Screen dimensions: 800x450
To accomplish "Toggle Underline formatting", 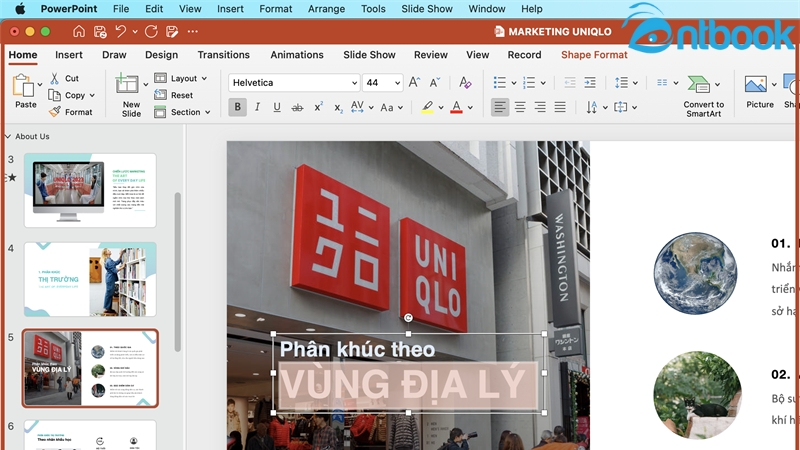I will [x=277, y=107].
